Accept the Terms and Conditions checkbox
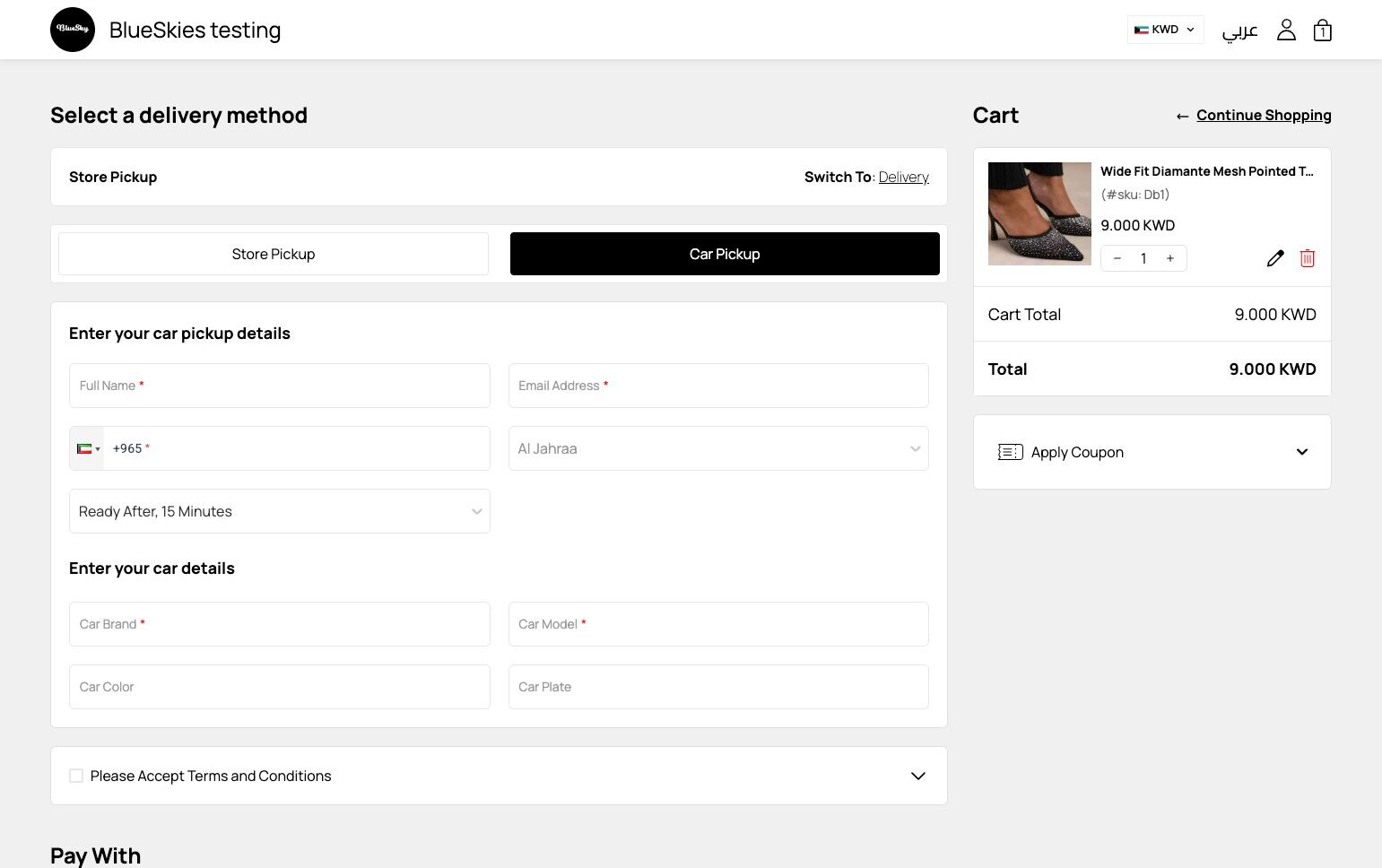Viewport: 1382px width, 868px height. [76, 776]
